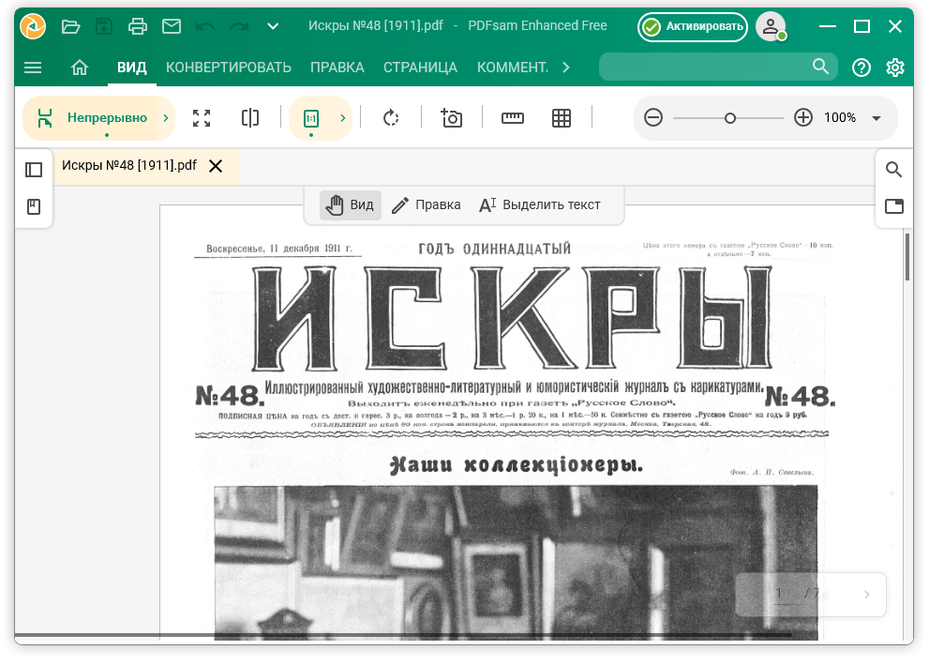This screenshot has width=944, height=665.
Task: Toggle the split view icon
Action: (x=250, y=118)
